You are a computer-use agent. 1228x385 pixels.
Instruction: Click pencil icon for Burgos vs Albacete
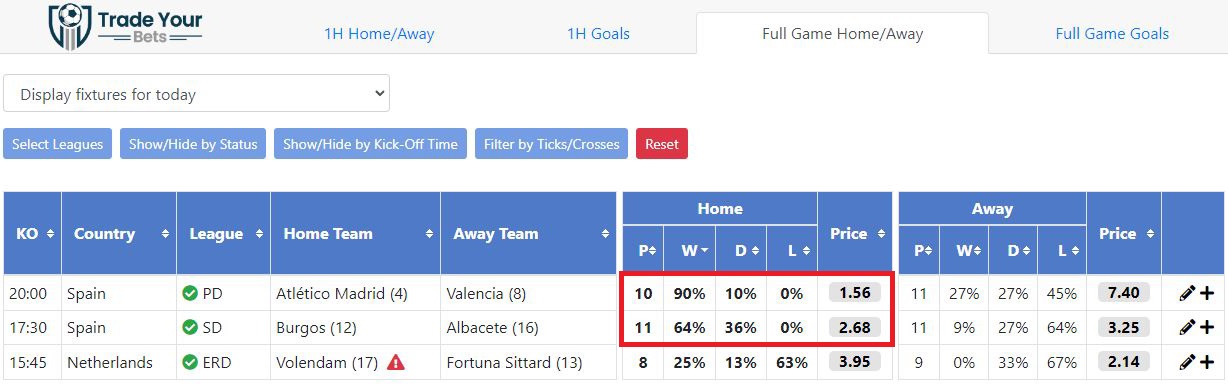point(1187,327)
